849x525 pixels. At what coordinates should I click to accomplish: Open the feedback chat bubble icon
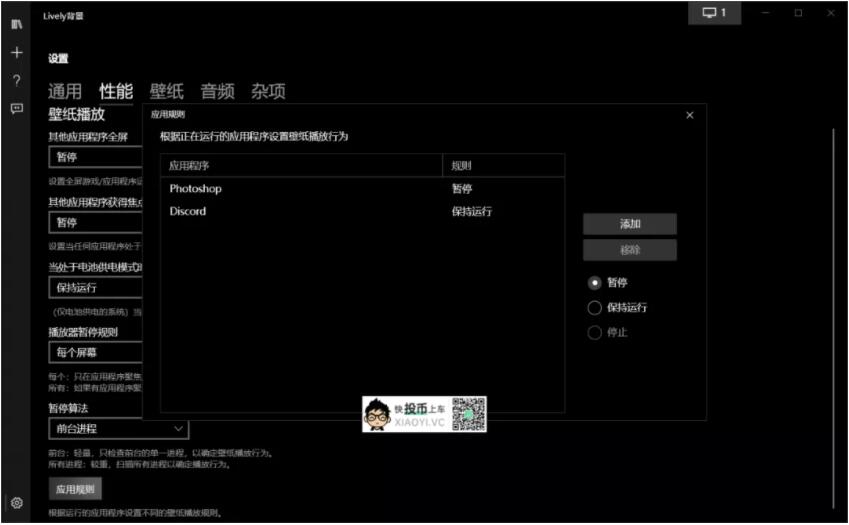tap(17, 109)
